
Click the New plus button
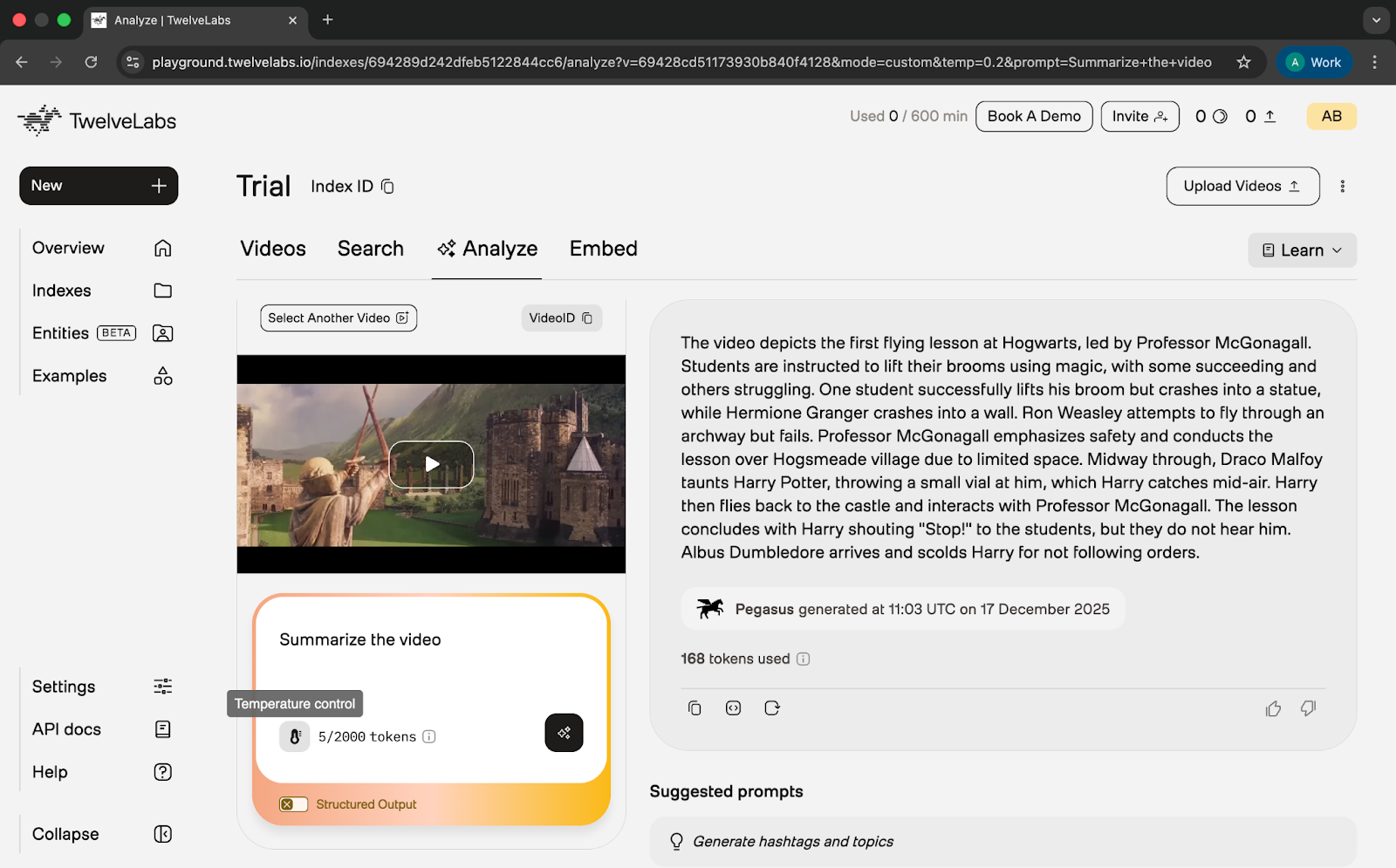[99, 186]
